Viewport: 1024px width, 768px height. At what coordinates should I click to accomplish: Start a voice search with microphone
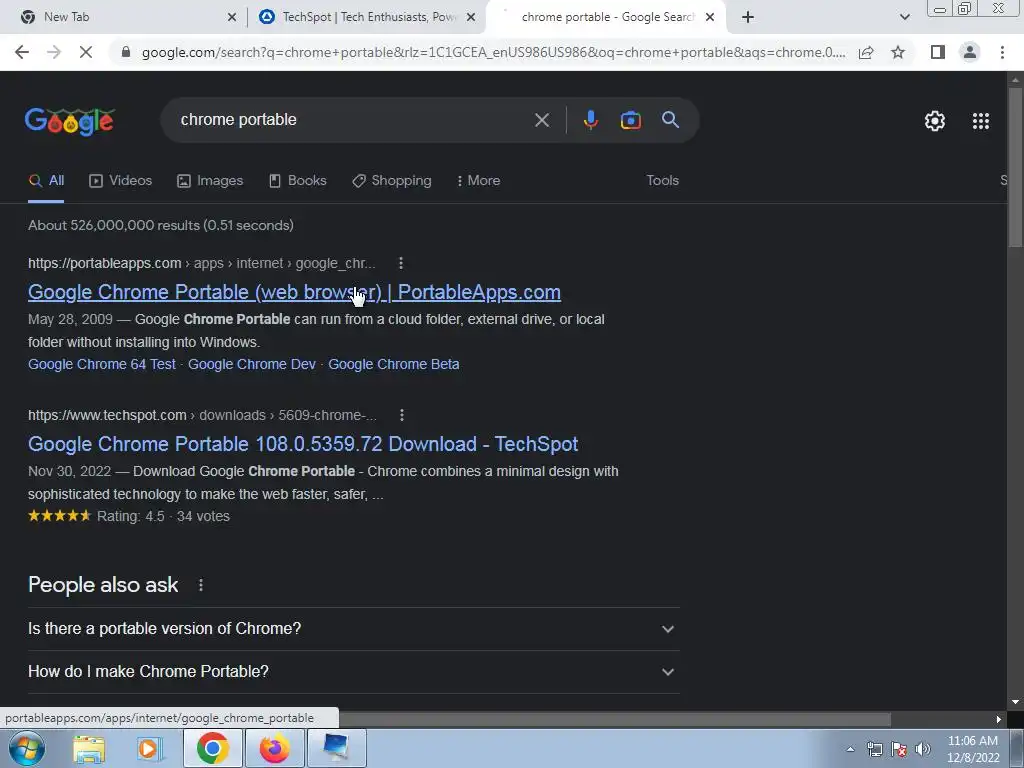(590, 120)
